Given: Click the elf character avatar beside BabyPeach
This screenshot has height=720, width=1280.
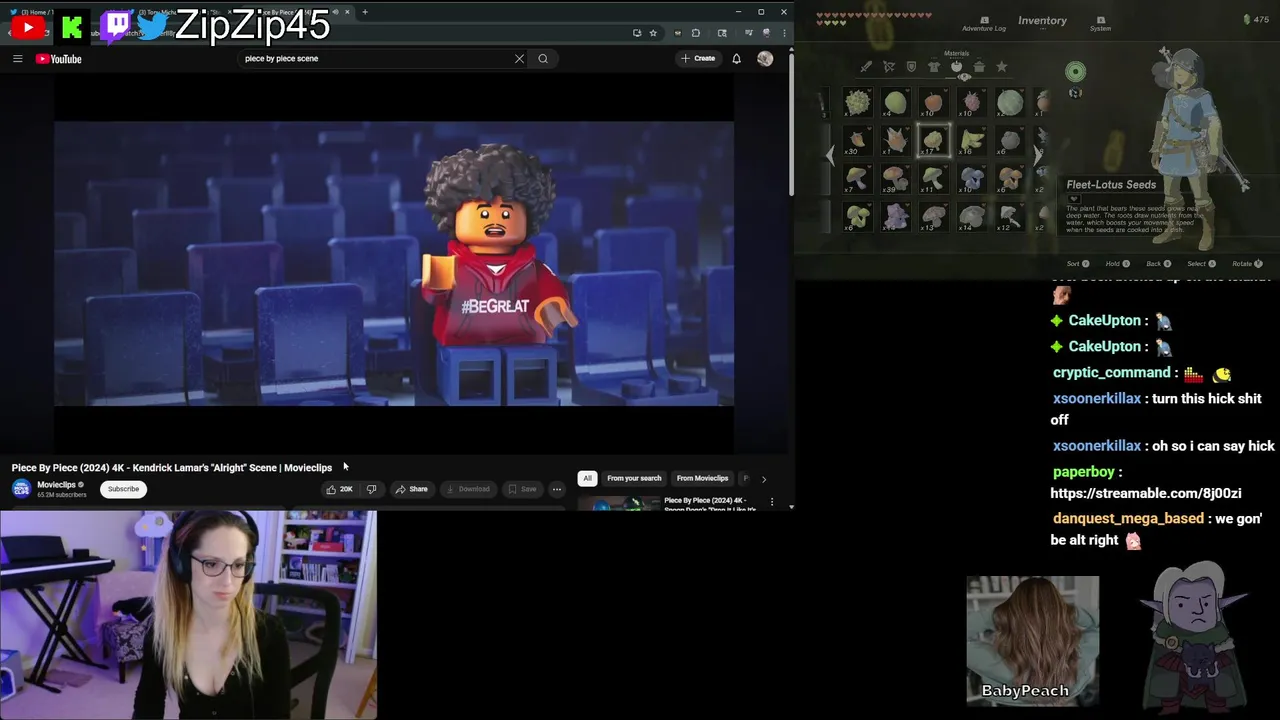Looking at the screenshot, I should [1193, 638].
